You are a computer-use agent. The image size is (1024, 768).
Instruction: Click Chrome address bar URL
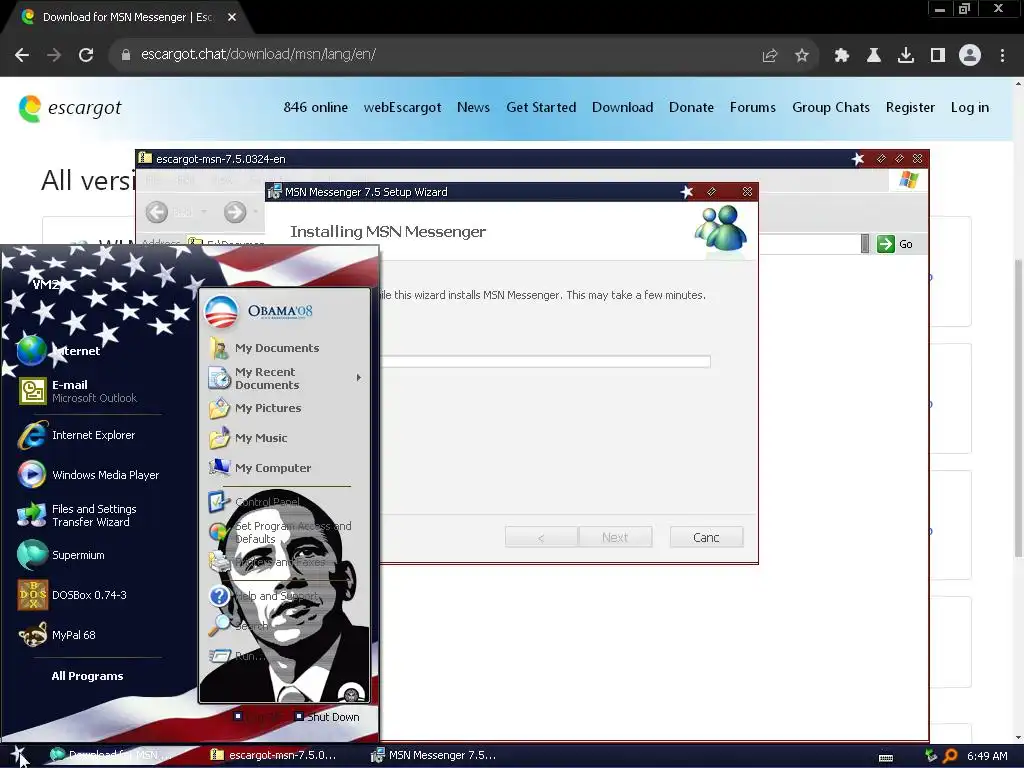(258, 54)
